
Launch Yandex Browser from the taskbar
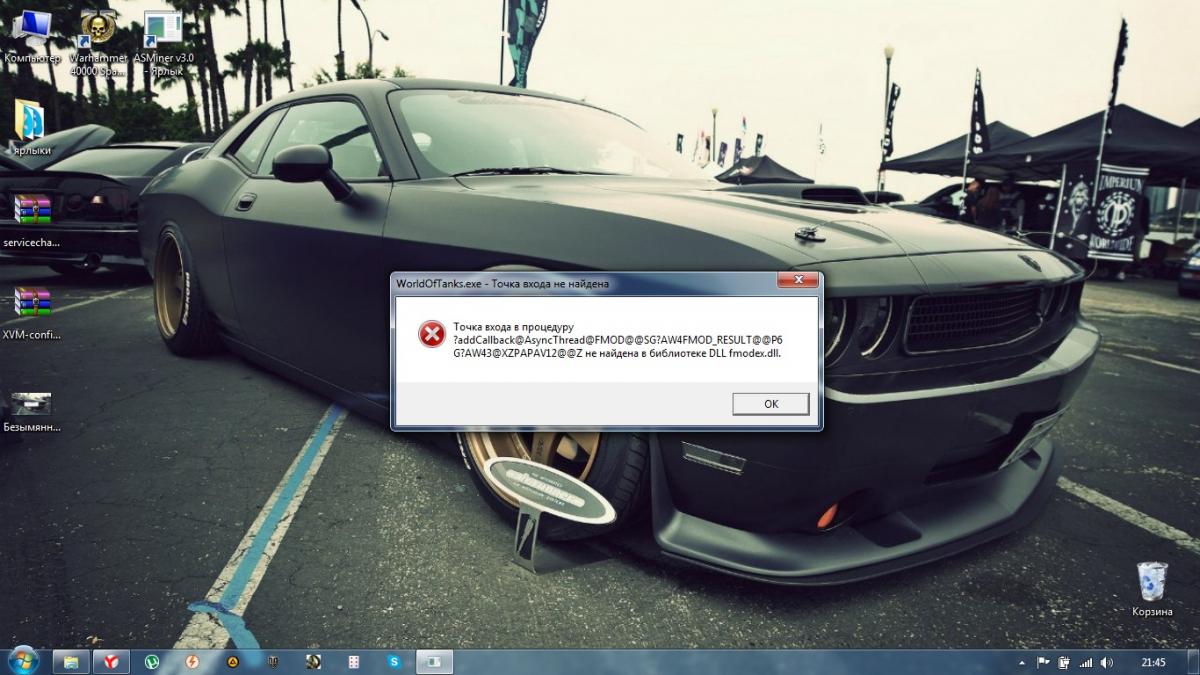pos(112,661)
